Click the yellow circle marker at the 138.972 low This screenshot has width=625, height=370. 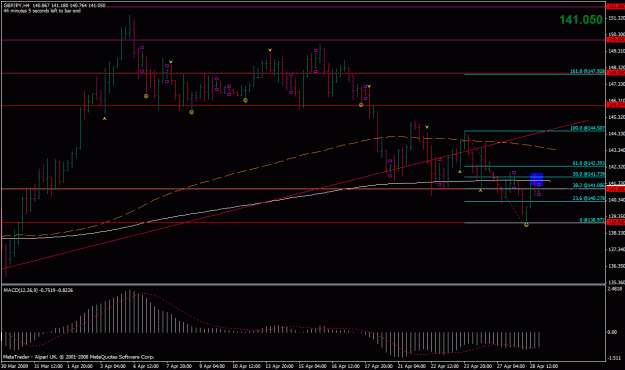pos(527,225)
